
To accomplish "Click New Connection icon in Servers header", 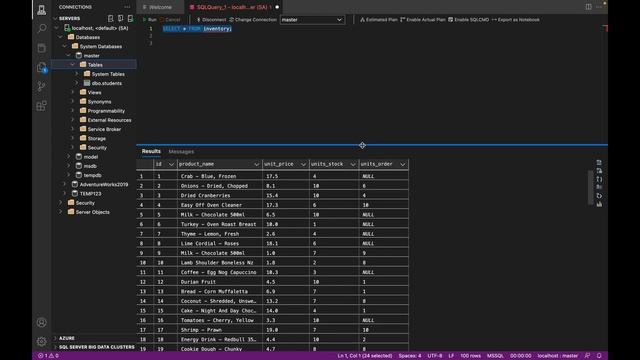I will pos(111,18).
